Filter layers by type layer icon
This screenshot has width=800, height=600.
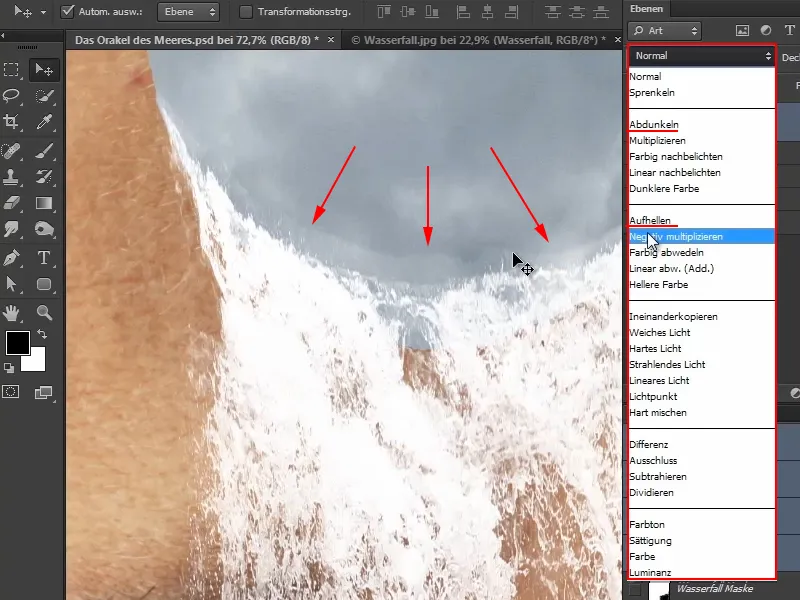[x=789, y=31]
